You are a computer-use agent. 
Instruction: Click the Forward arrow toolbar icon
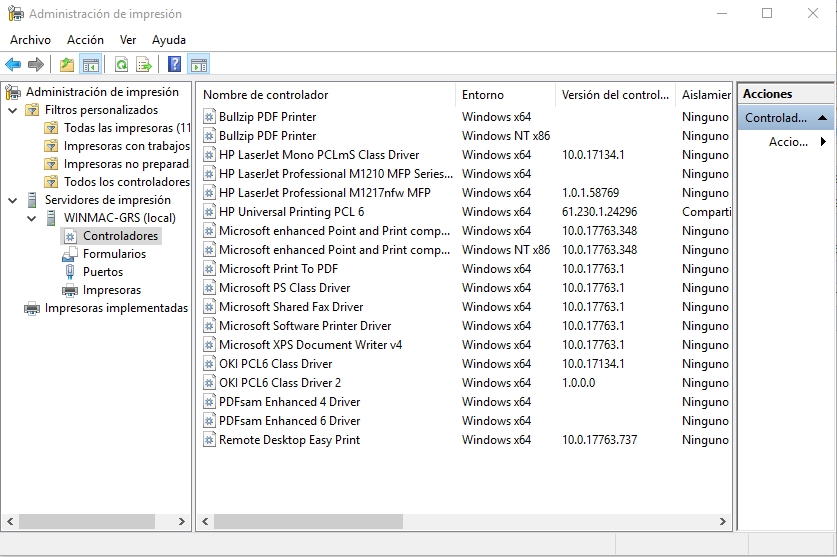coord(36,65)
